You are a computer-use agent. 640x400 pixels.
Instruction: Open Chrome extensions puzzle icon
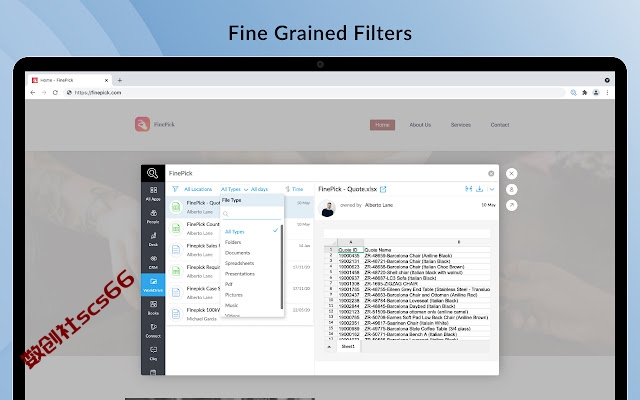pos(584,93)
